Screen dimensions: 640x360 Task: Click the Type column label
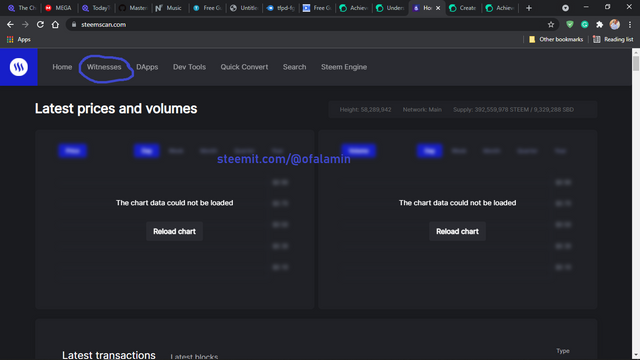(x=563, y=351)
